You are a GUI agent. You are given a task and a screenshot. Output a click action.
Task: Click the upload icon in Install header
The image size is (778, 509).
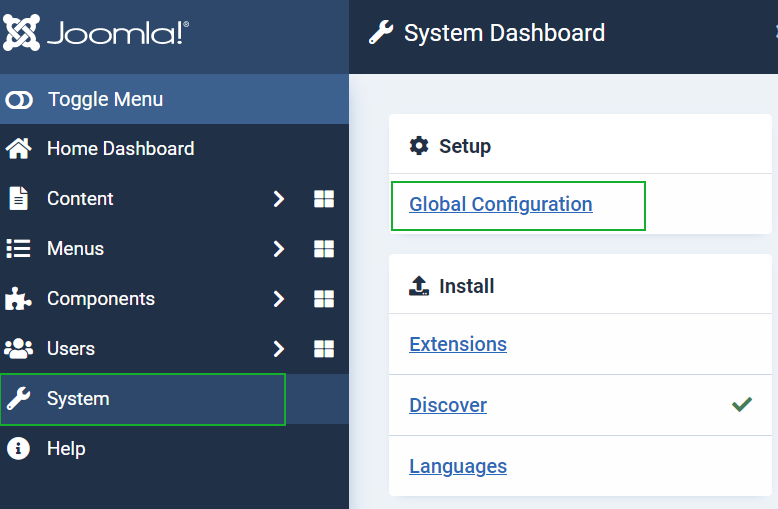pos(419,286)
